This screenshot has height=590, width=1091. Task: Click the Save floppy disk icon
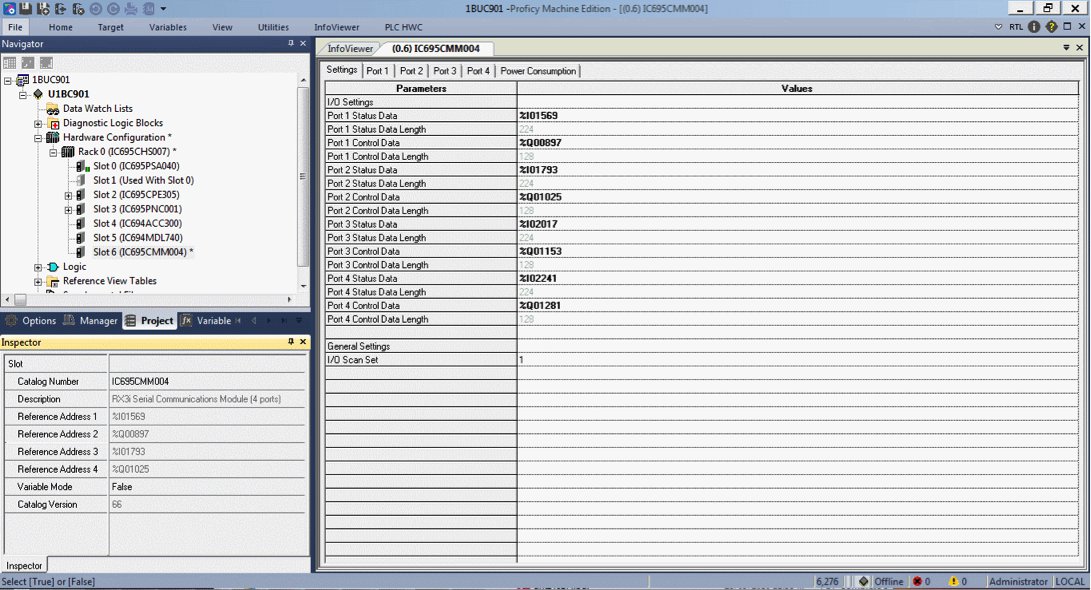[x=26, y=8]
